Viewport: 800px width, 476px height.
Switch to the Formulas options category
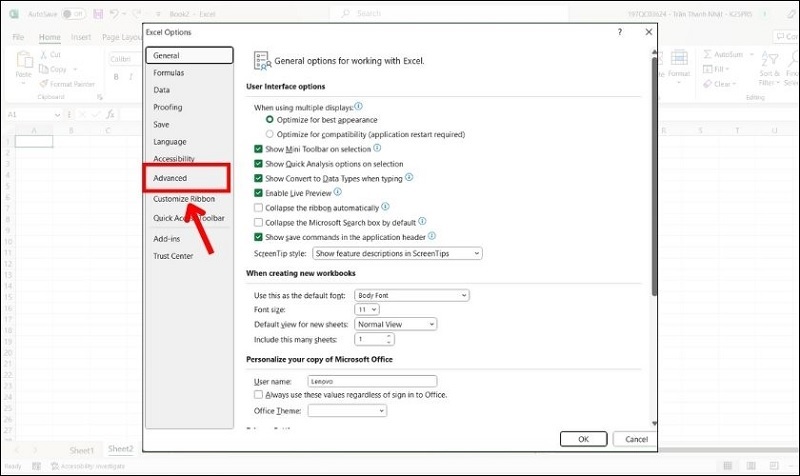coord(169,73)
